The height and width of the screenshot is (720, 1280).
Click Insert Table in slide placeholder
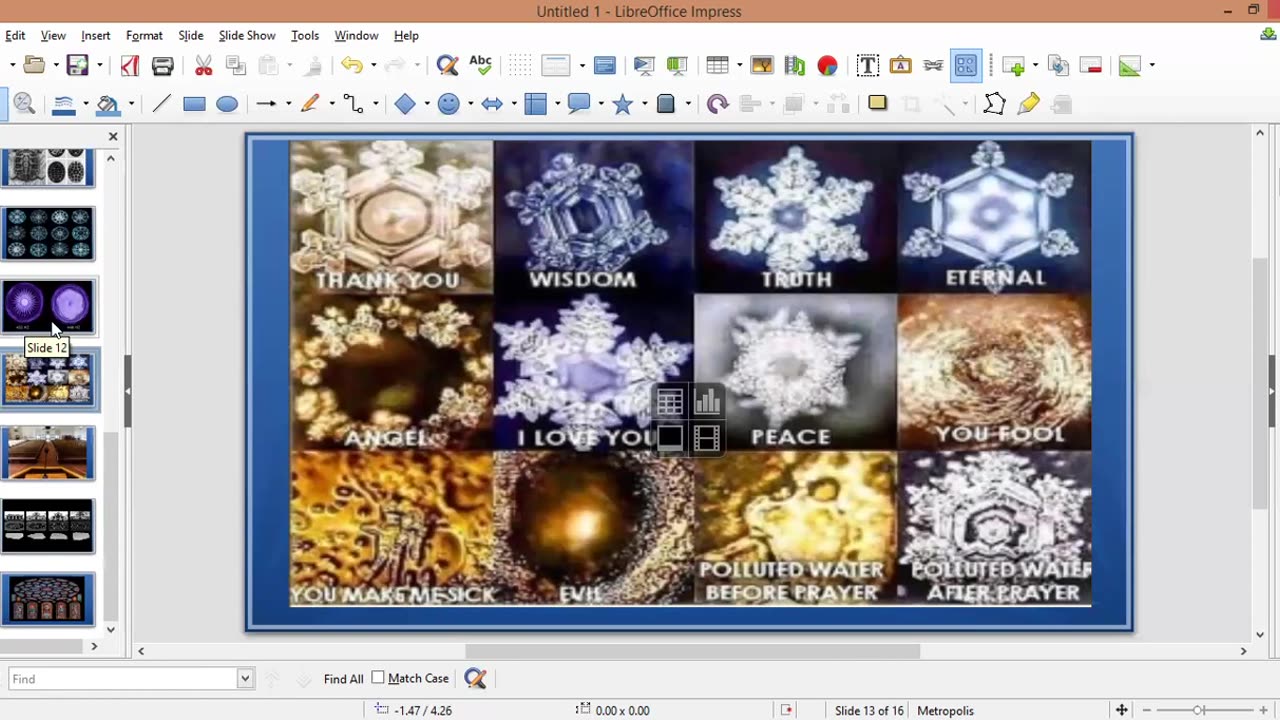(x=670, y=402)
